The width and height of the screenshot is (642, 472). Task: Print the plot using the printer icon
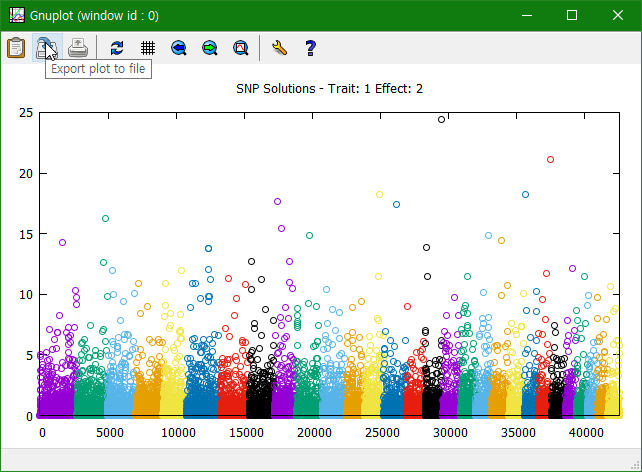[x=78, y=48]
